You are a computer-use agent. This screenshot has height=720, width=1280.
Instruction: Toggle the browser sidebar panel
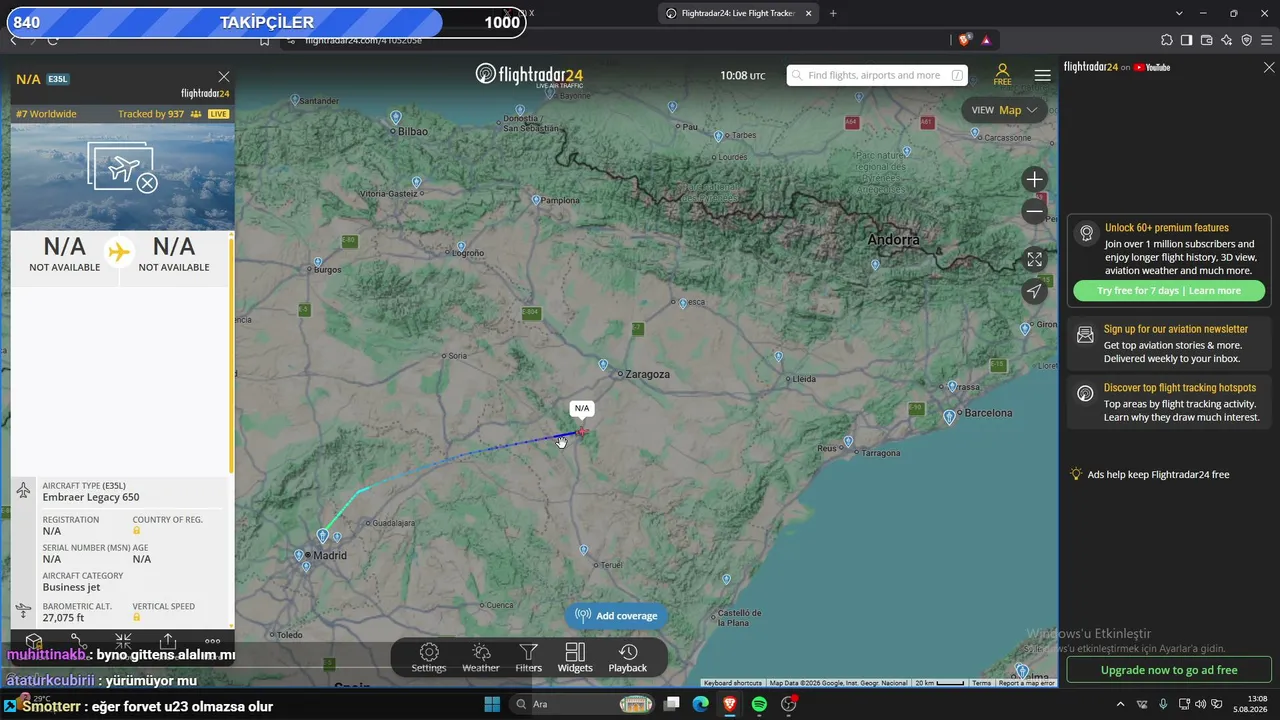[1187, 40]
